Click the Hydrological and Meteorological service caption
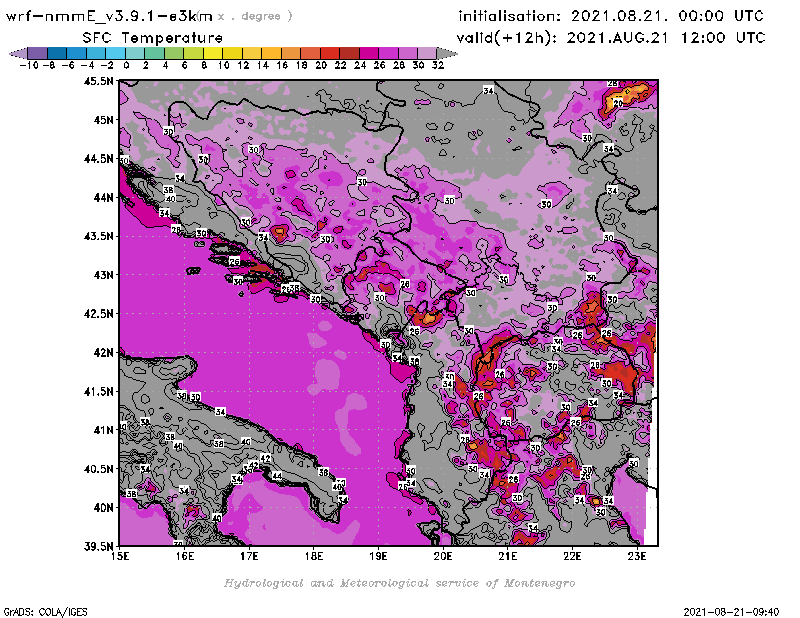The width and height of the screenshot is (800, 618). 398,583
